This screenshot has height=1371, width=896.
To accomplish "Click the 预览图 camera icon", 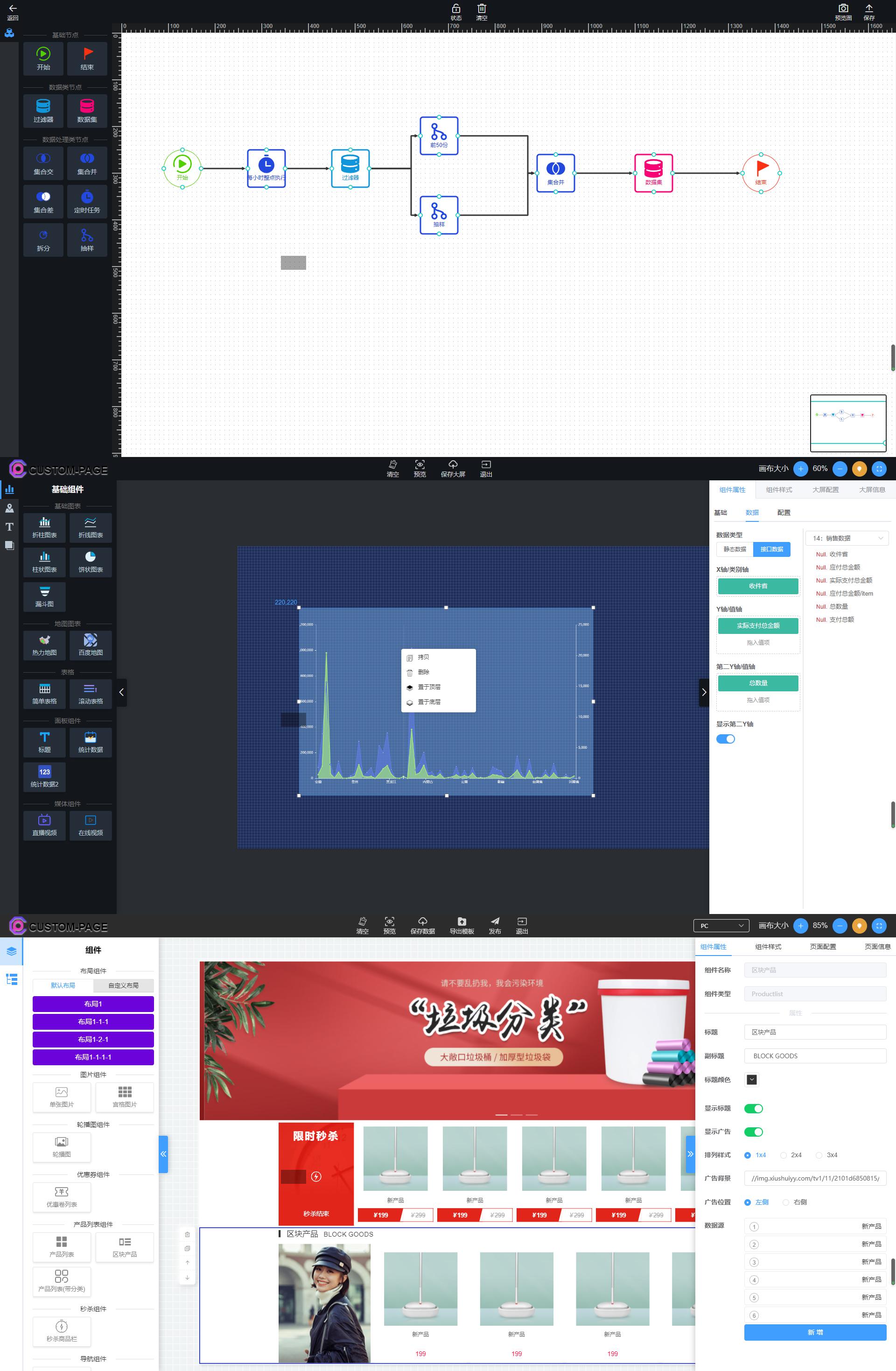I will point(843,9).
